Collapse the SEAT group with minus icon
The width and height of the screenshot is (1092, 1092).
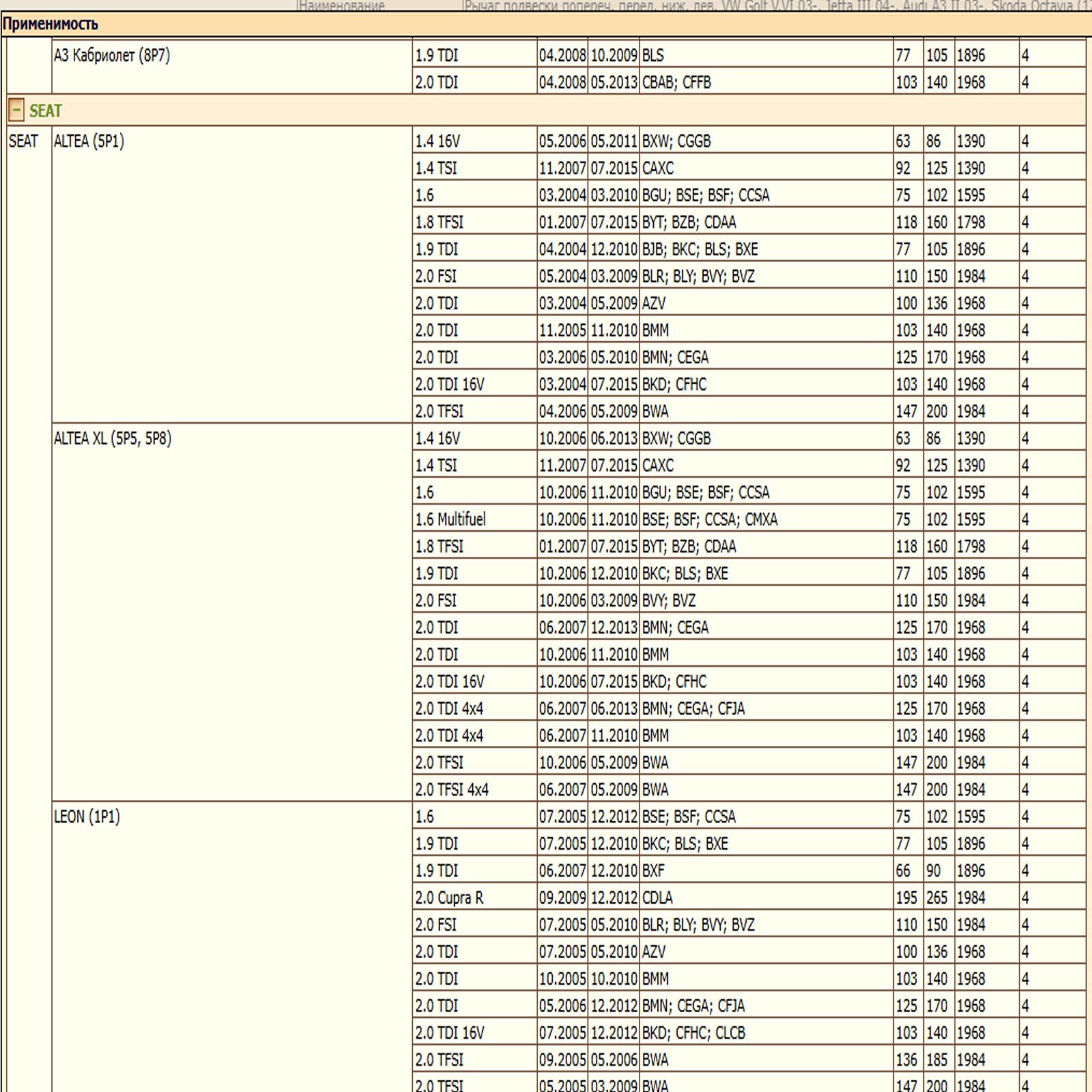(x=17, y=110)
